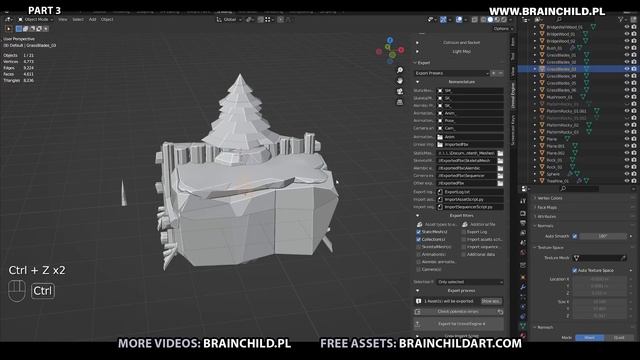The width and height of the screenshot is (640, 360).
Task: Click the modifiers wrench properties tab
Action: [523, 287]
